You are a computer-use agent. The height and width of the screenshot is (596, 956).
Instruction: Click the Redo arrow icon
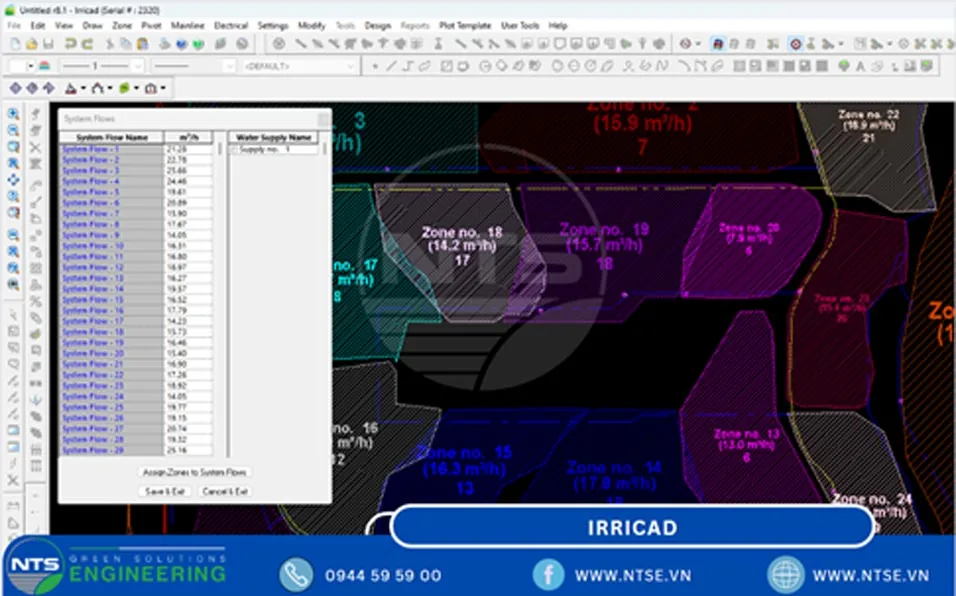tap(87, 44)
